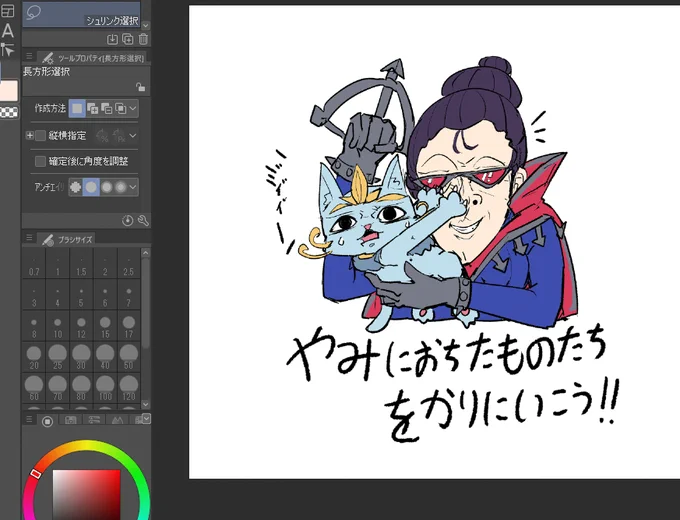Open the color panel tab overflow dropdown

tap(147, 419)
